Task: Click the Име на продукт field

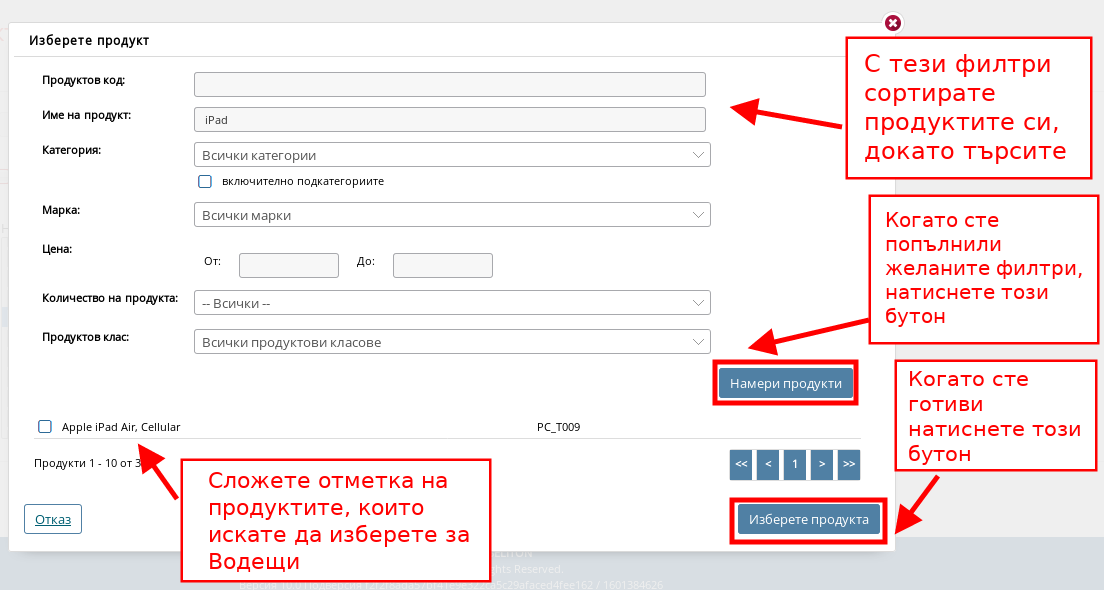Action: [450, 119]
